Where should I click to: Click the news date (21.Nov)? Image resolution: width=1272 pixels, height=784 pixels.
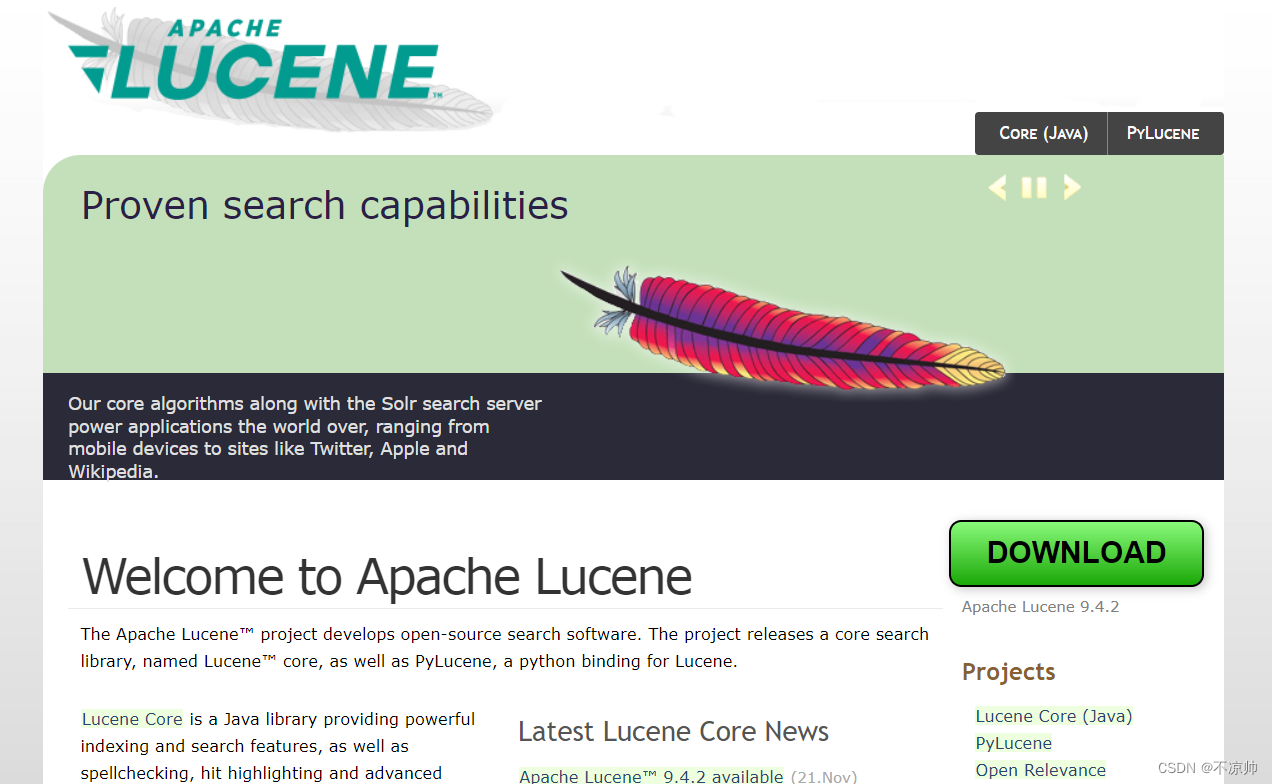824,777
